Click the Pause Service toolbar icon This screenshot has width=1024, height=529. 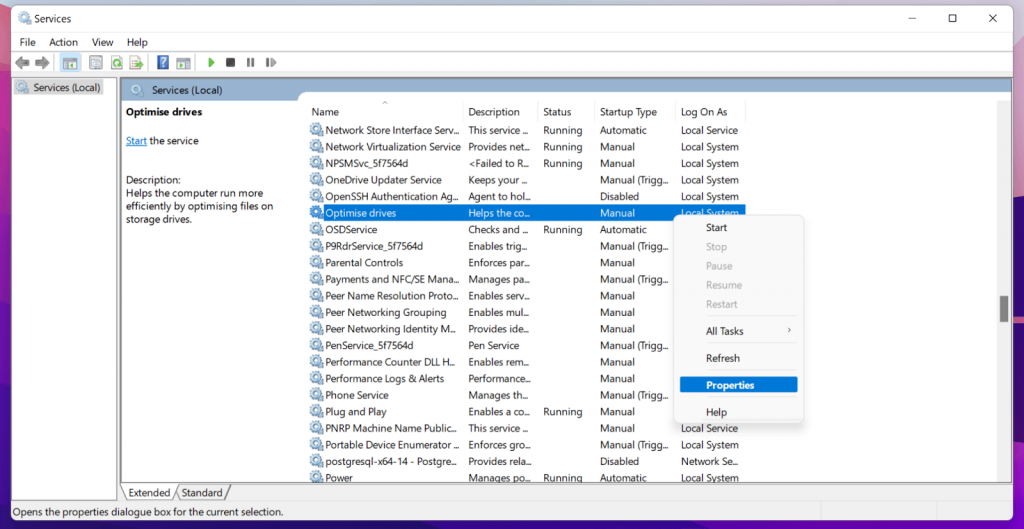click(x=250, y=63)
